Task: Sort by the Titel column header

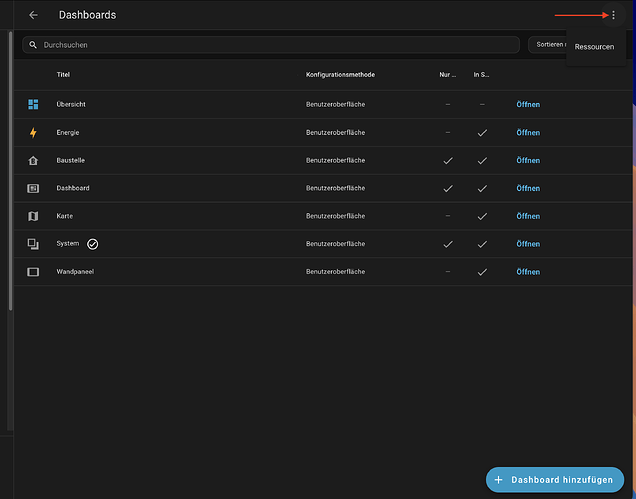Action: coord(63,74)
